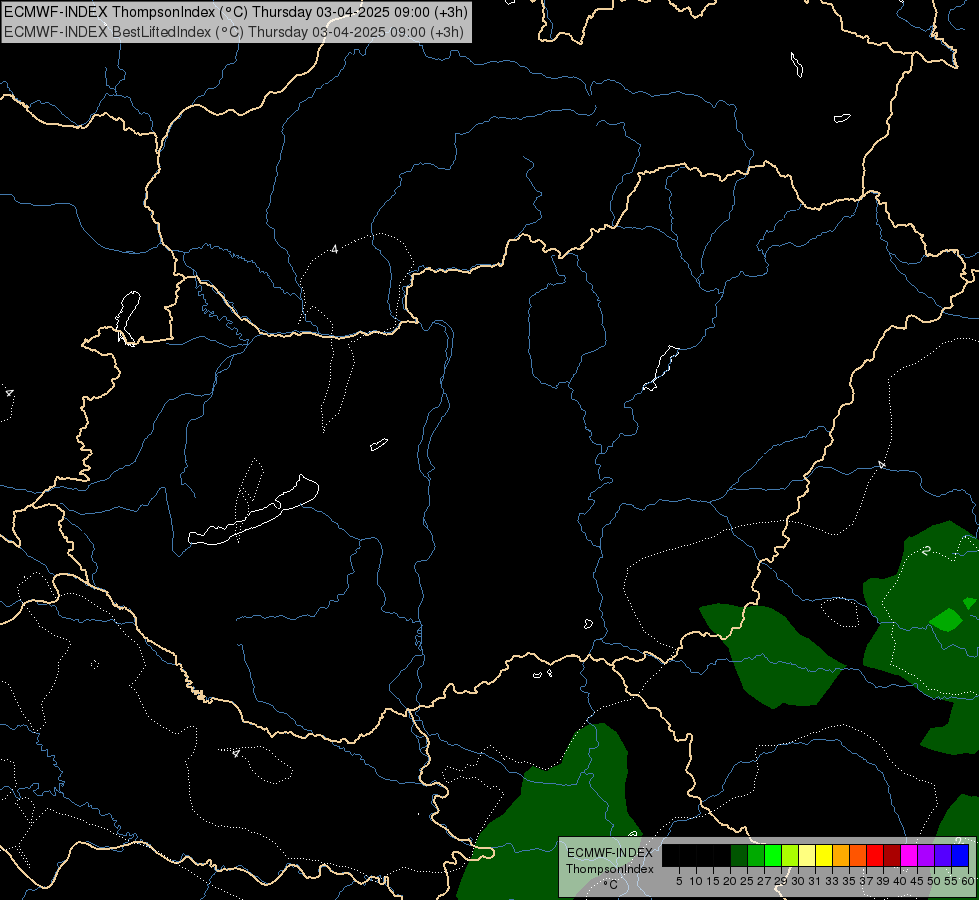Click legend tick value 10

coord(696,881)
